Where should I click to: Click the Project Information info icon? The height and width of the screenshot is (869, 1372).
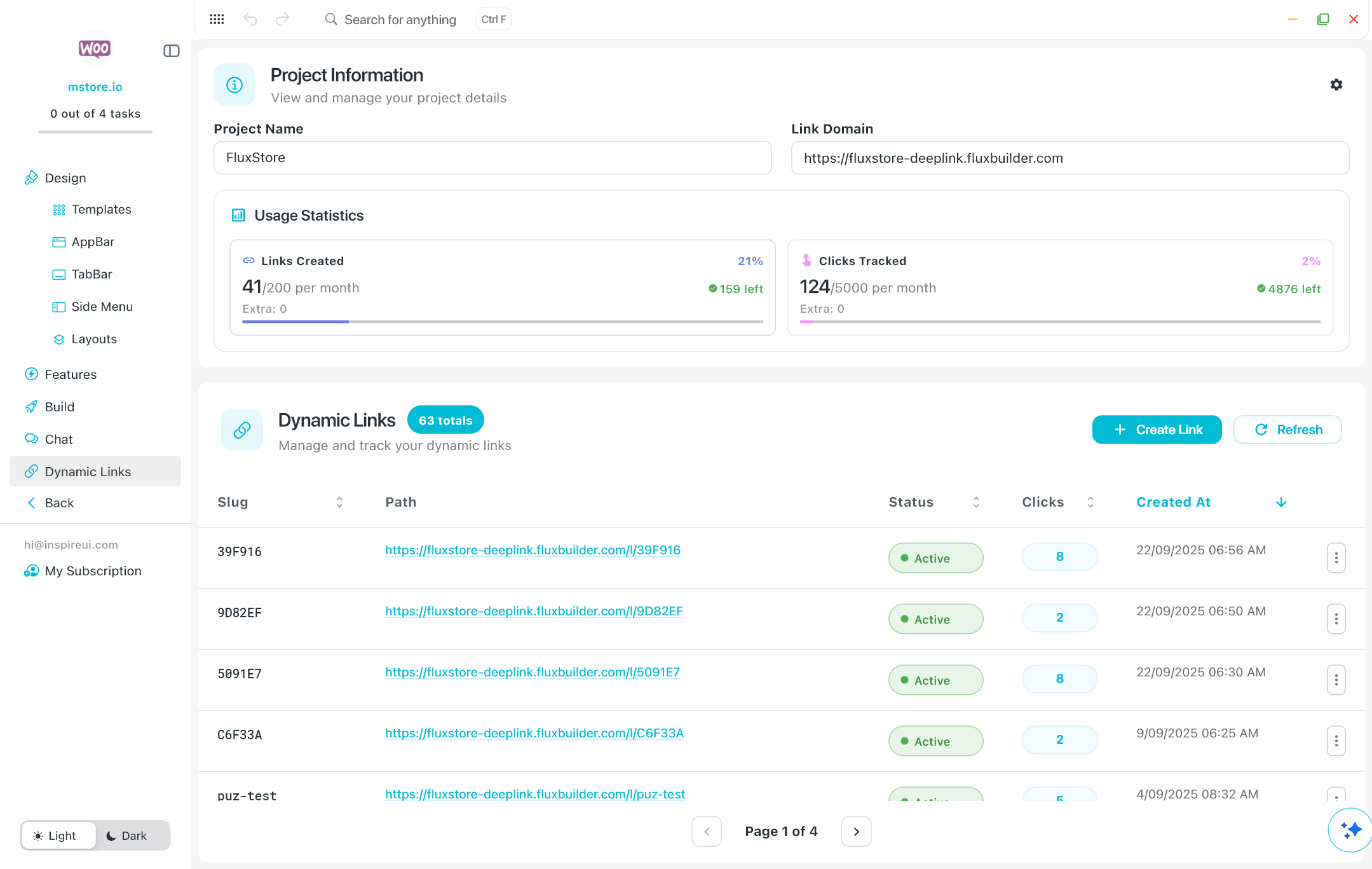(234, 85)
